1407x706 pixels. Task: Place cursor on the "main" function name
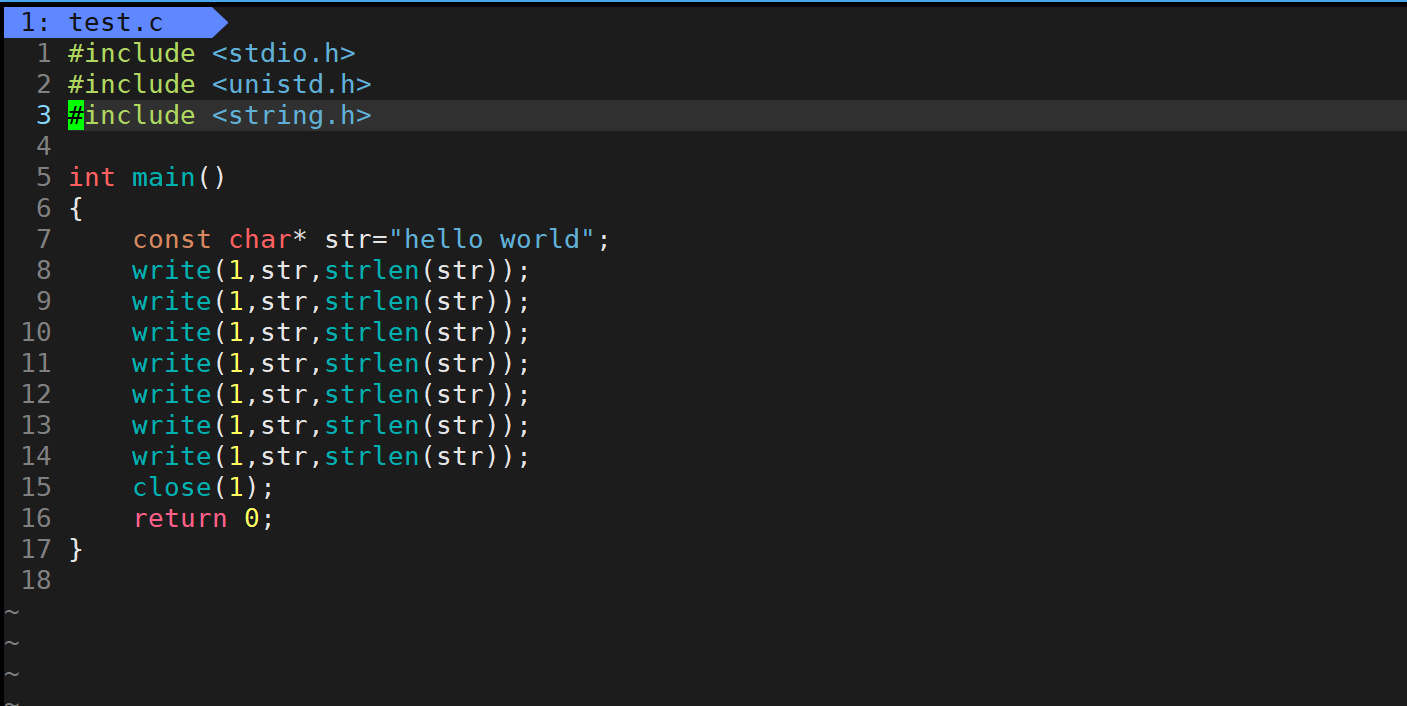click(164, 177)
